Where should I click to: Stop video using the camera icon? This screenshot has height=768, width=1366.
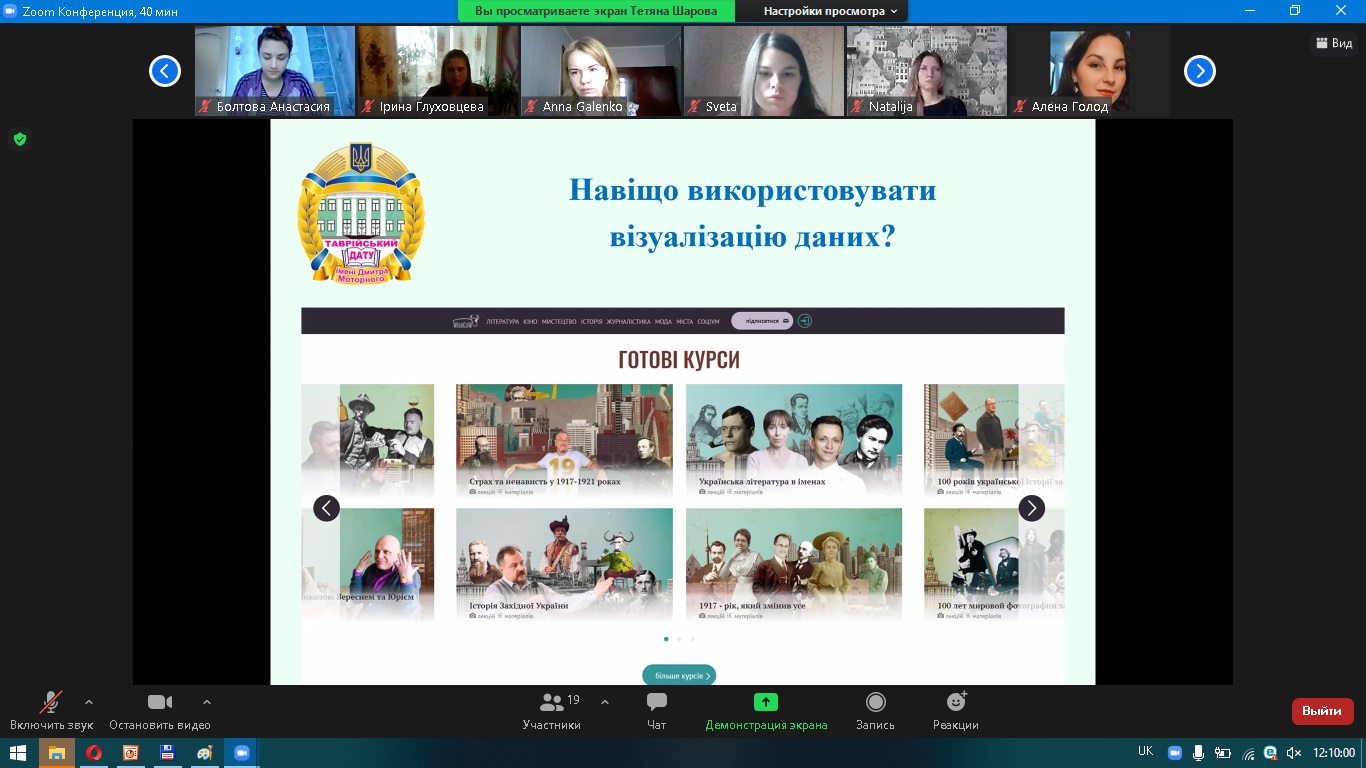pyautogui.click(x=160, y=702)
